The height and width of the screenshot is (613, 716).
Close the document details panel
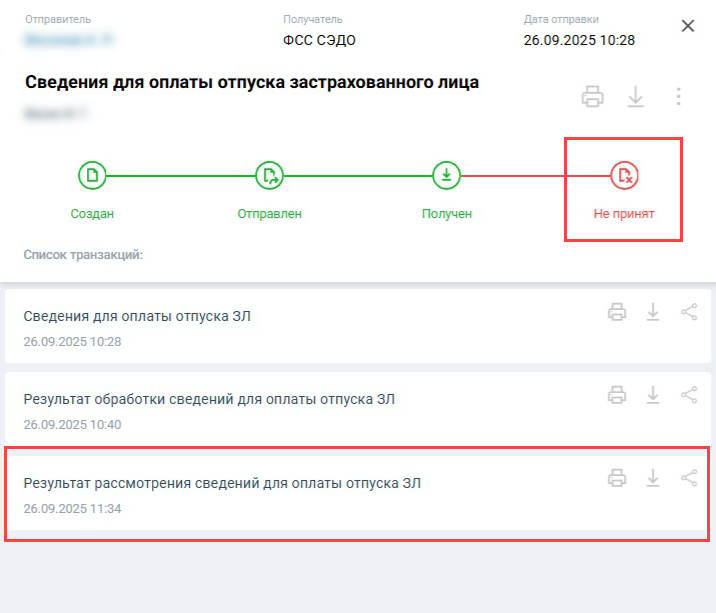pos(688,26)
